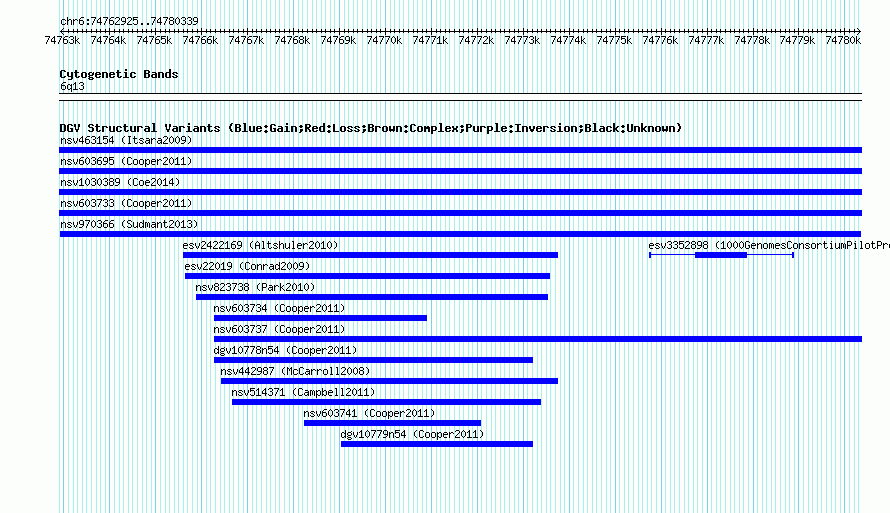Click the 74780k ruler tick label
This screenshot has width=890, height=513.
point(843,40)
